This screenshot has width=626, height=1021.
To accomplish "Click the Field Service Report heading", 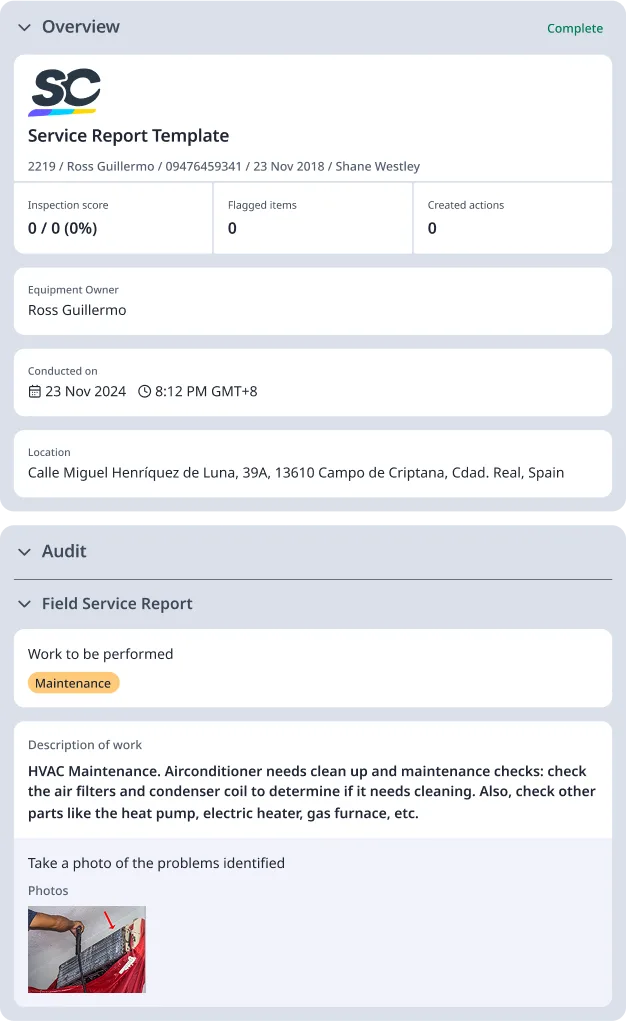I will click(x=117, y=604).
